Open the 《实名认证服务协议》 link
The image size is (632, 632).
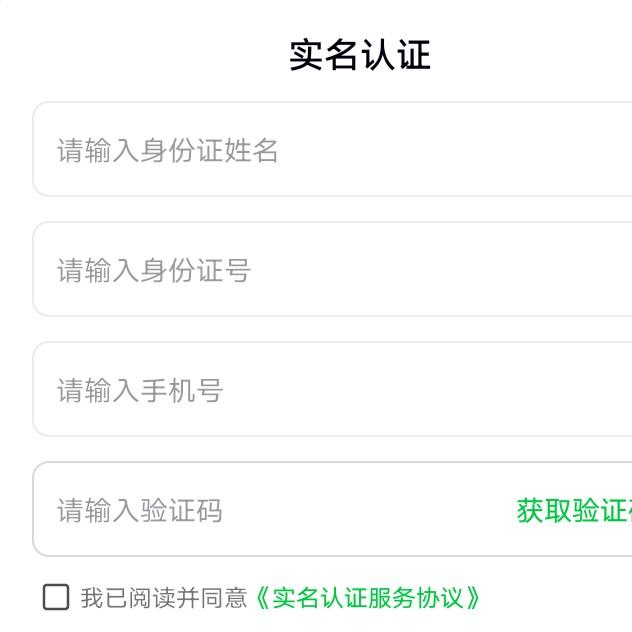[x=366, y=598]
